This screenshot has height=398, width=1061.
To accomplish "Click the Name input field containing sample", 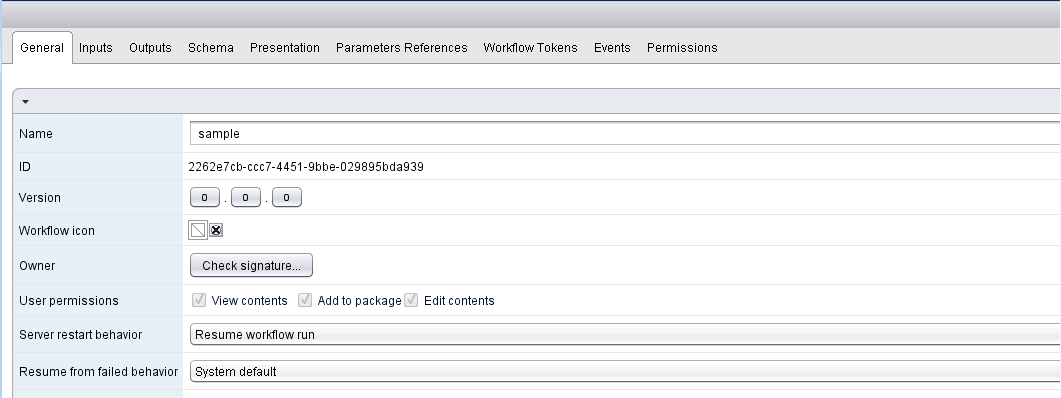I will 625,133.
